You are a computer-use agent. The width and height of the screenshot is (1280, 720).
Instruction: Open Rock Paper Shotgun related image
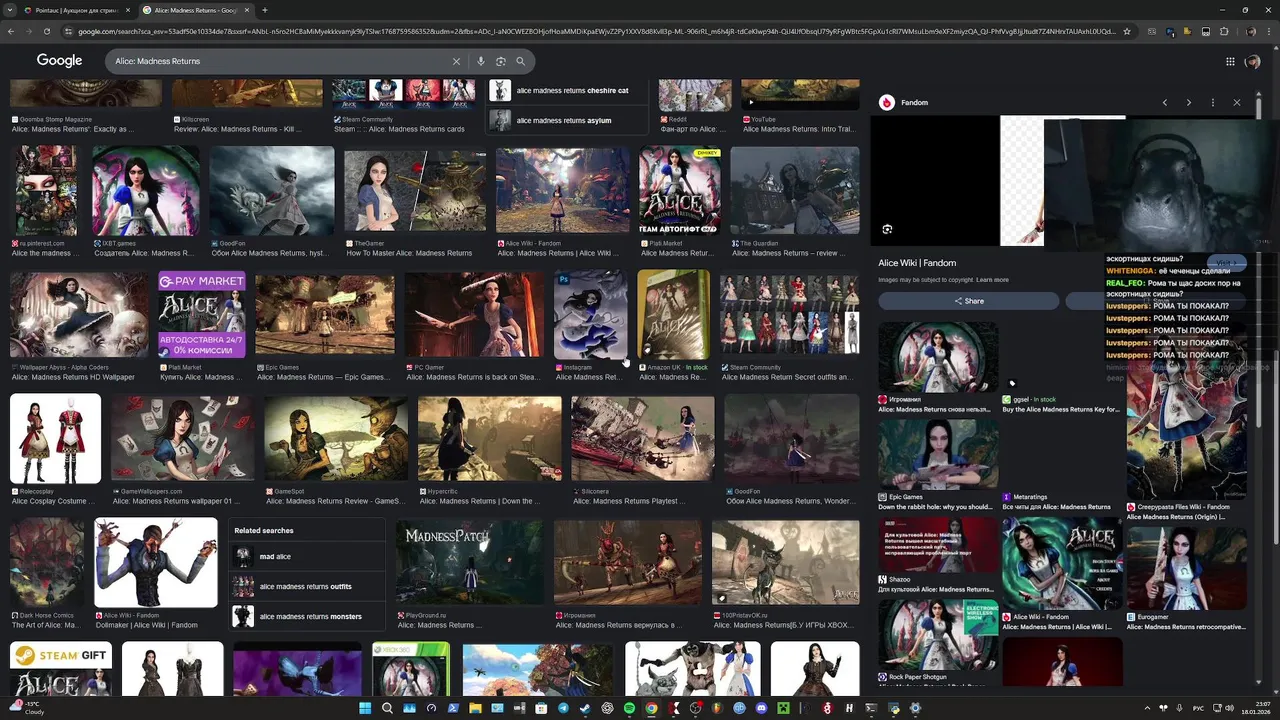coord(937,634)
